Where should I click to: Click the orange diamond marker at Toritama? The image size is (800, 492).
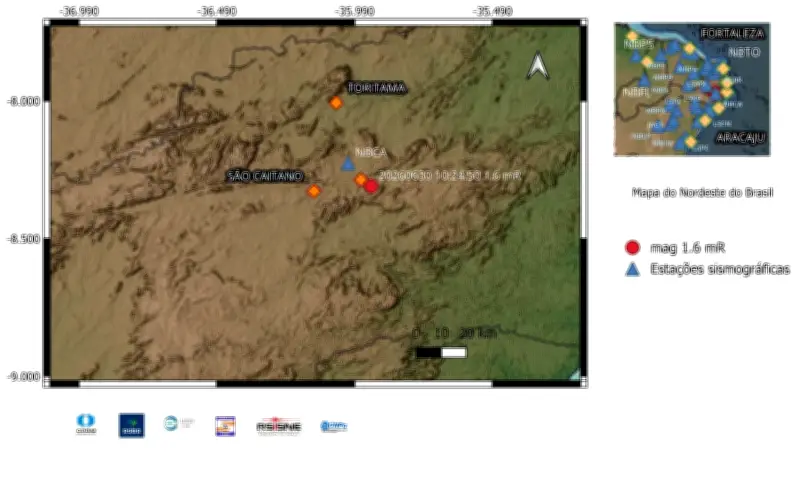click(336, 103)
